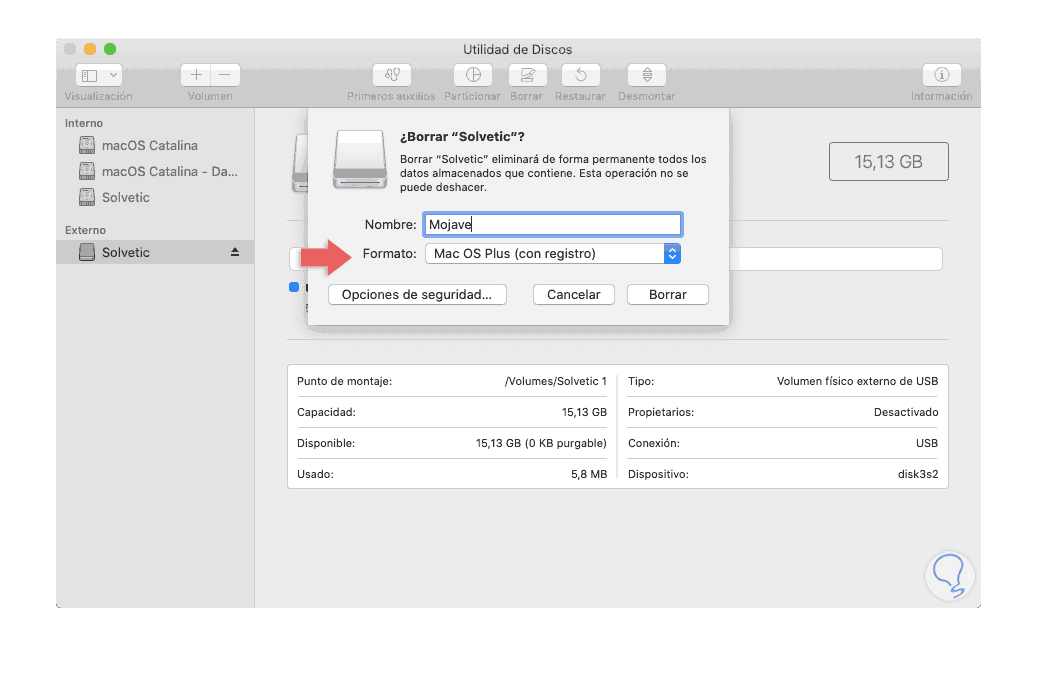This screenshot has height=682, width=1037.
Task: Click the drive icon in erase dialog
Action: pos(360,159)
